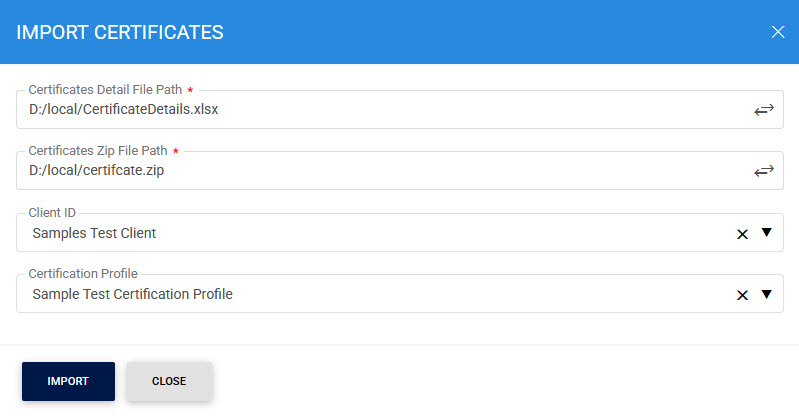This screenshot has height=416, width=799.
Task: Close the Import Certificates dialog with X
Action: click(x=778, y=32)
